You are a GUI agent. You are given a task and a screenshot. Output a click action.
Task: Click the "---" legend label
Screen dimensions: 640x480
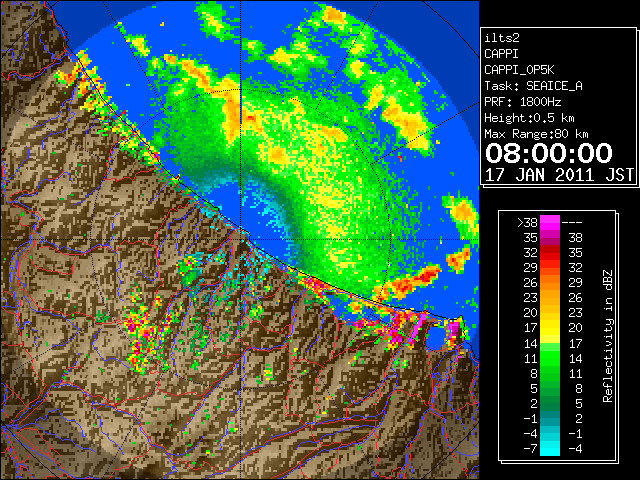tap(572, 222)
